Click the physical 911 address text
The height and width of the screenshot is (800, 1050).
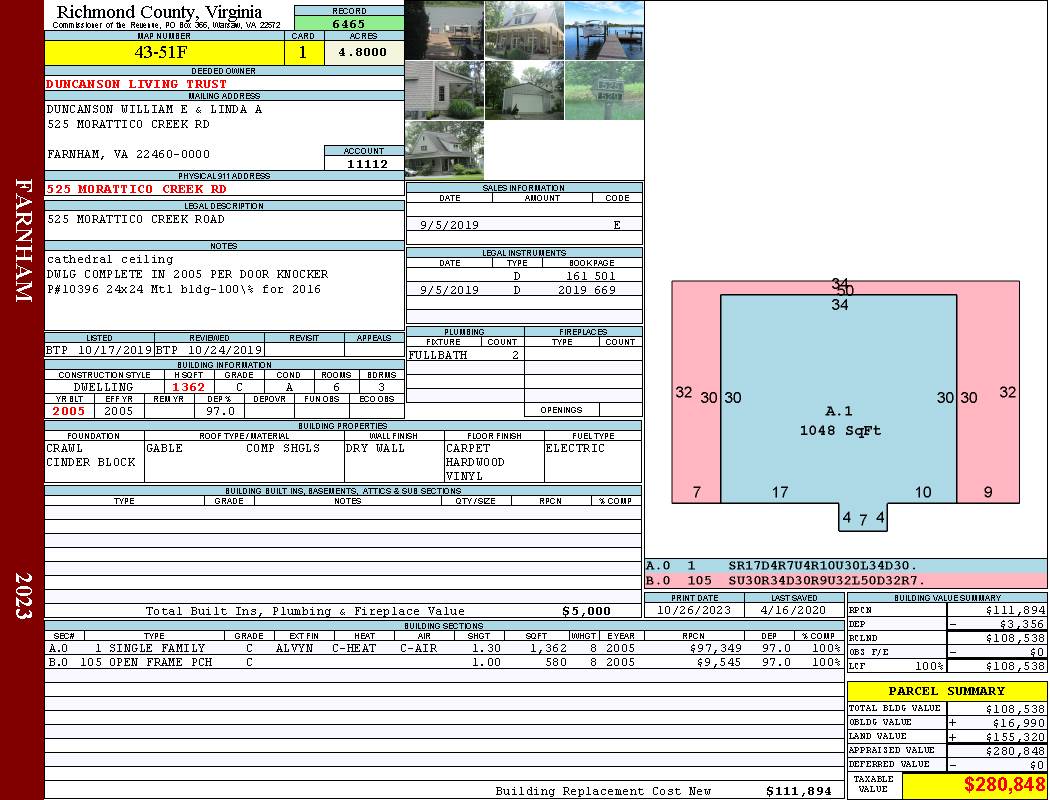[137, 189]
